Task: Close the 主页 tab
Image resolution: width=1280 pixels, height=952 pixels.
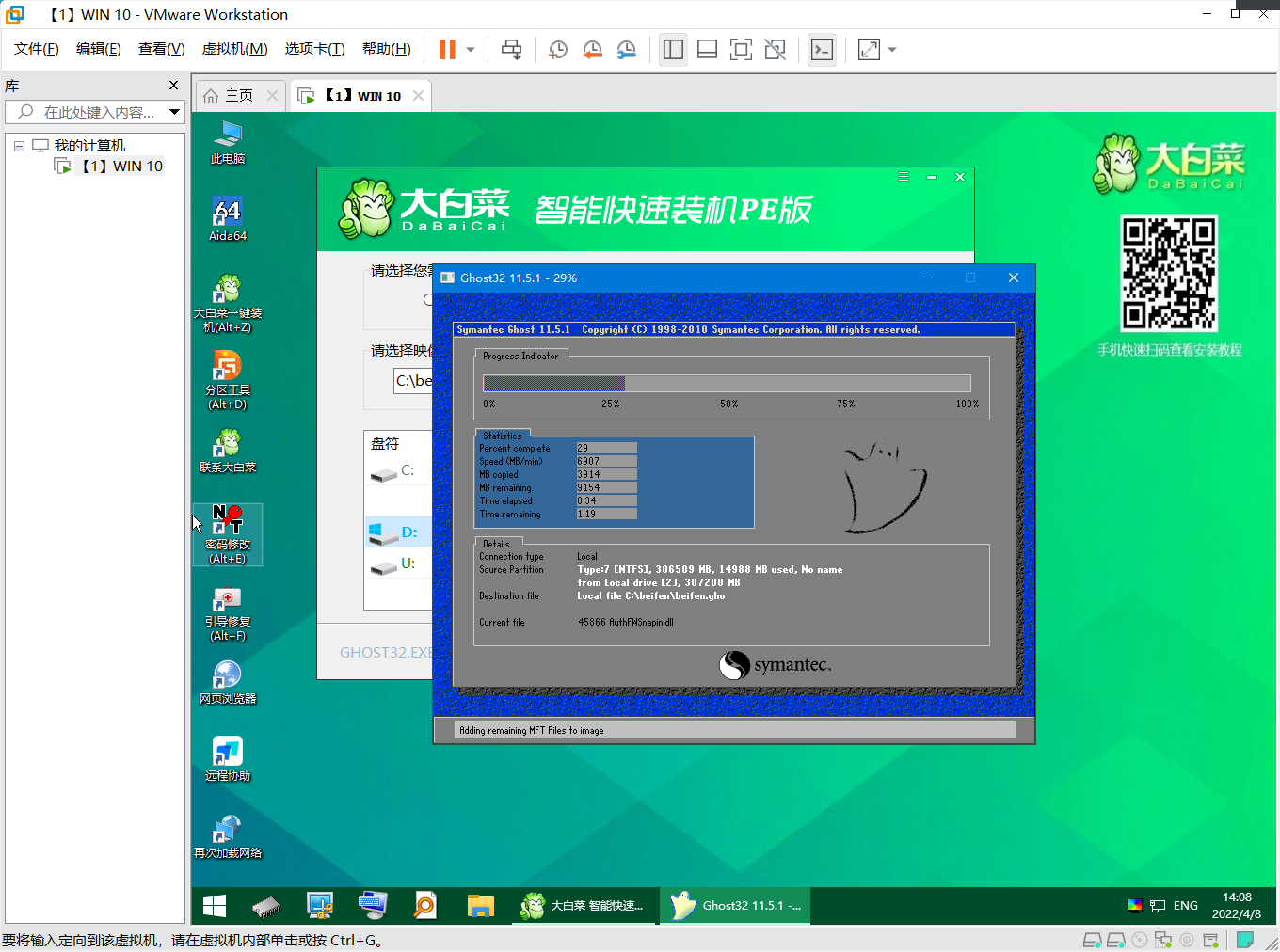Action: (272, 95)
